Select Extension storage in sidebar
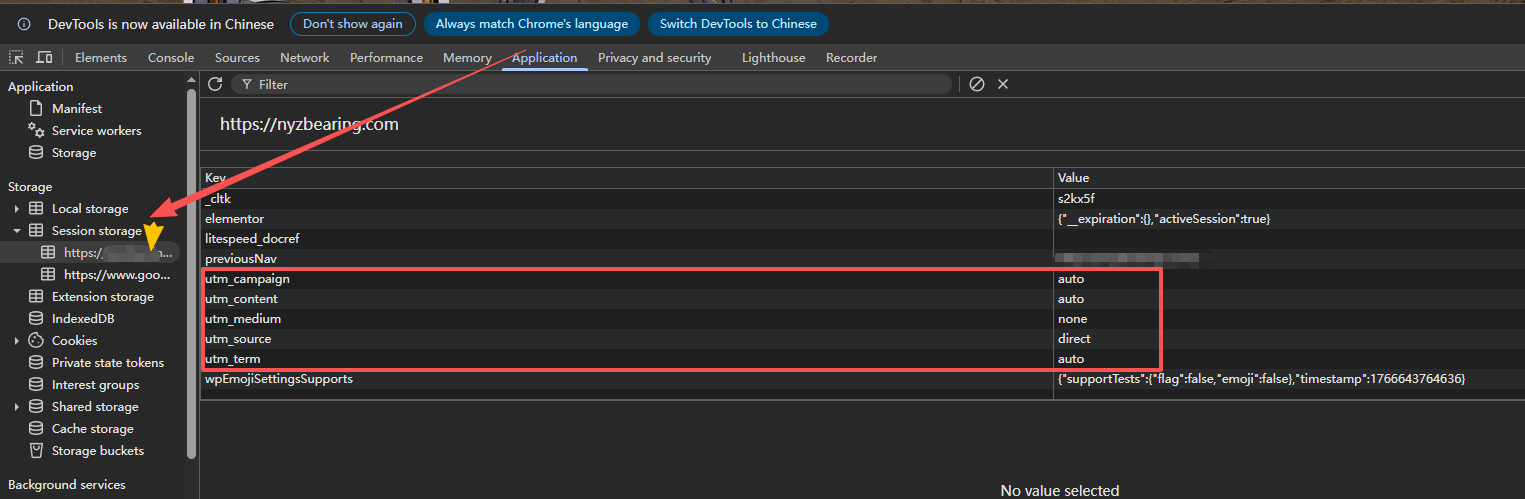This screenshot has height=499, width=1525. pyautogui.click(x=103, y=296)
